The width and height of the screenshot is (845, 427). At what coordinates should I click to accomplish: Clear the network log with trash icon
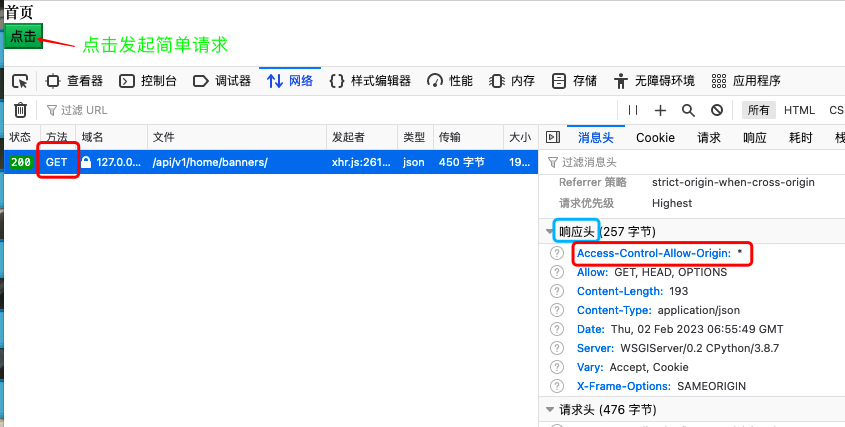click(20, 110)
